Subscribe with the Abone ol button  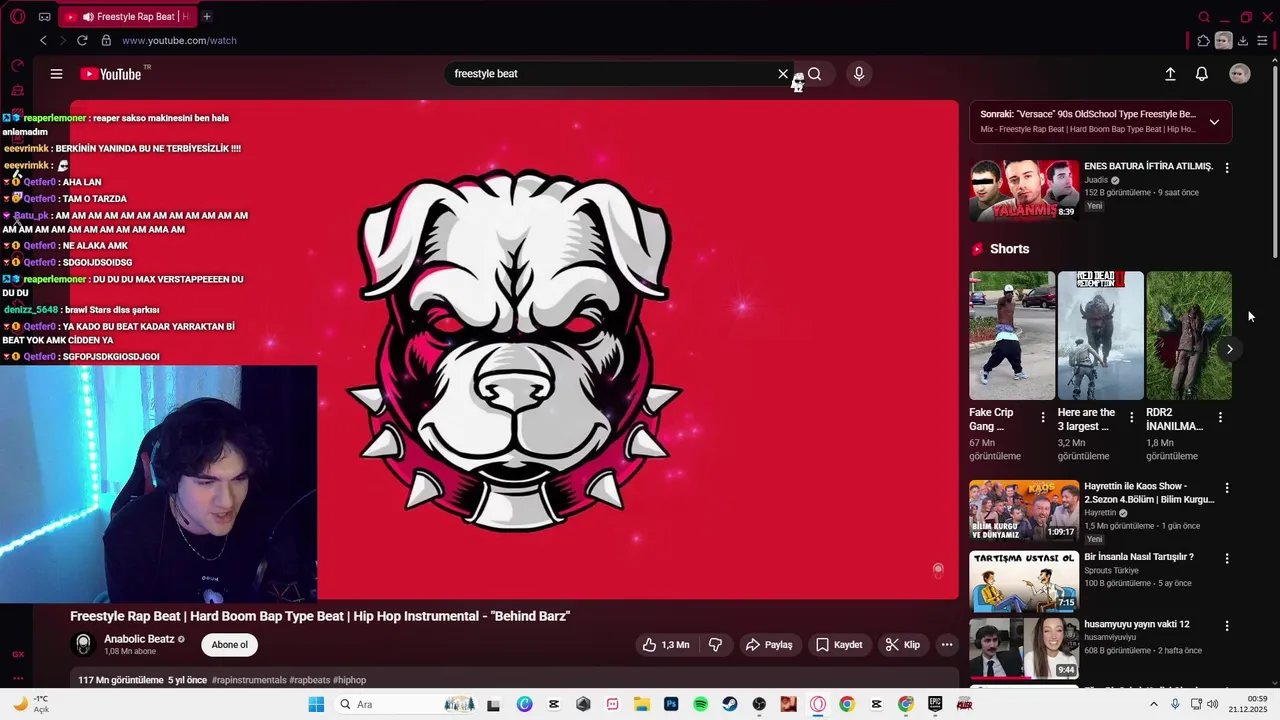pos(229,645)
